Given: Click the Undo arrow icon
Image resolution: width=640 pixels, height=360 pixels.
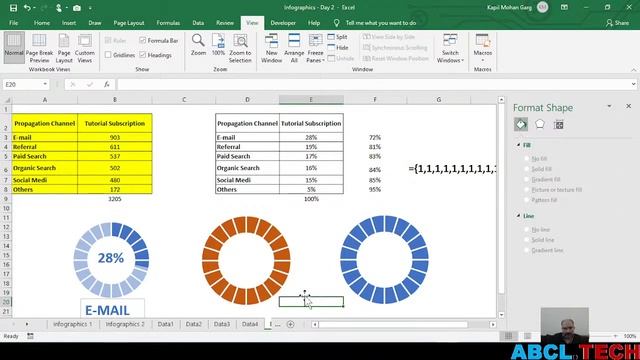Looking at the screenshot, I should pyautogui.click(x=27, y=8).
